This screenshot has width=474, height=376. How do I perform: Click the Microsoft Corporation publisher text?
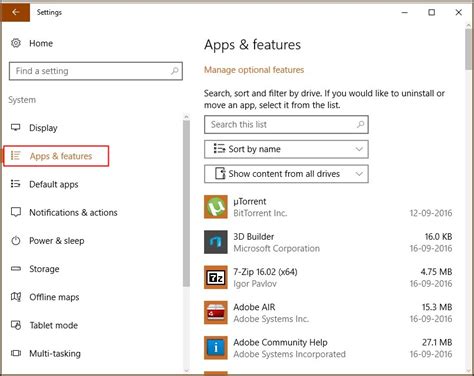(277, 248)
